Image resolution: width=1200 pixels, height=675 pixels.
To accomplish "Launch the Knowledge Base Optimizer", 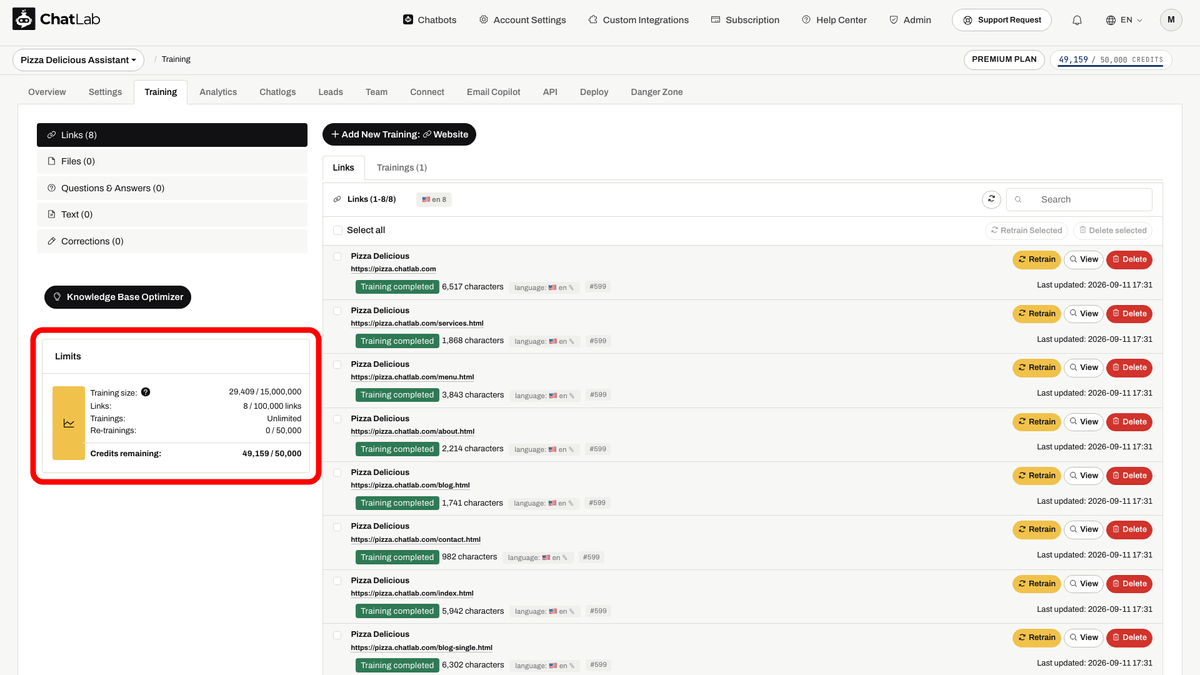I will (117, 297).
